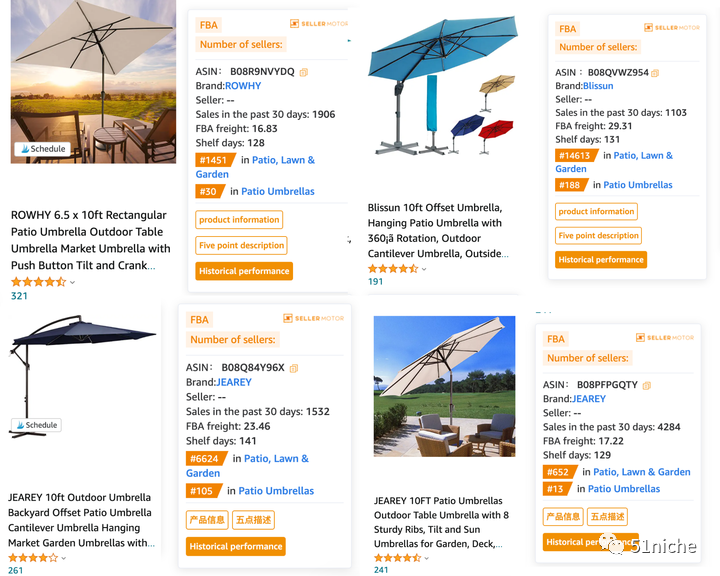
Task: Copy ASIN B08R9NVYDQ using the copy icon
Action: point(304,72)
